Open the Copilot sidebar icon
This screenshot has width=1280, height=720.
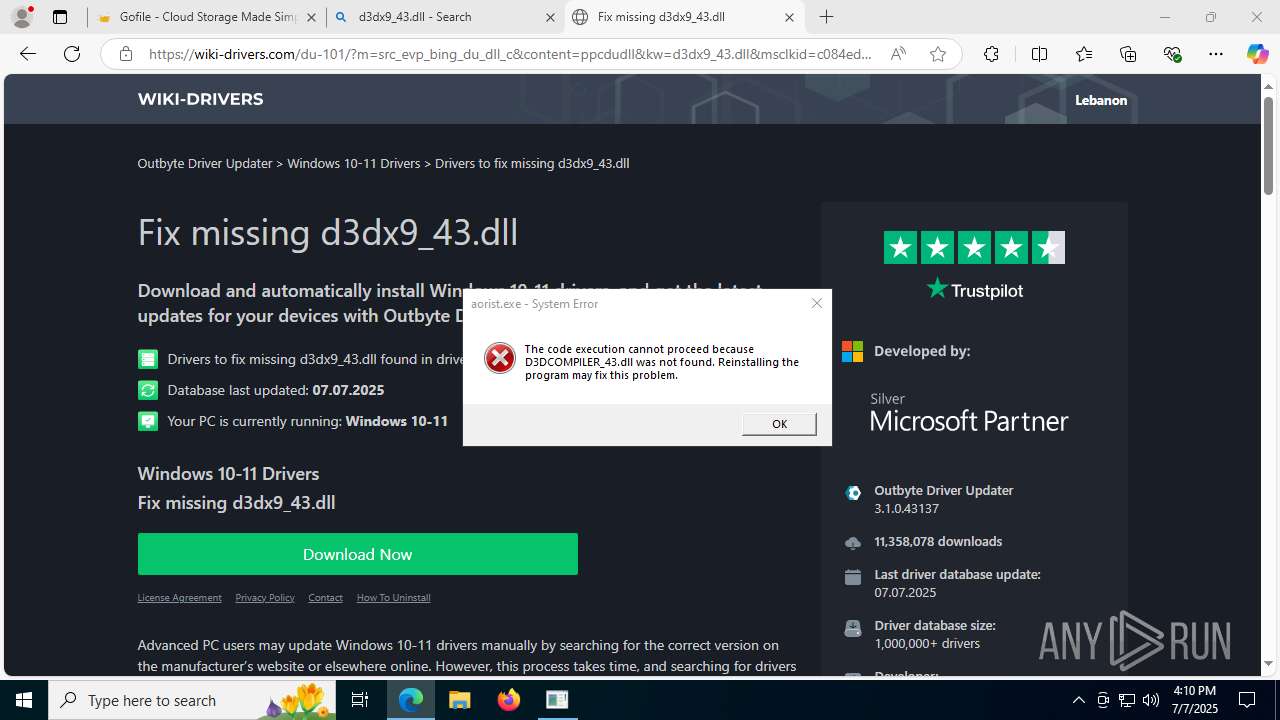point(1257,54)
